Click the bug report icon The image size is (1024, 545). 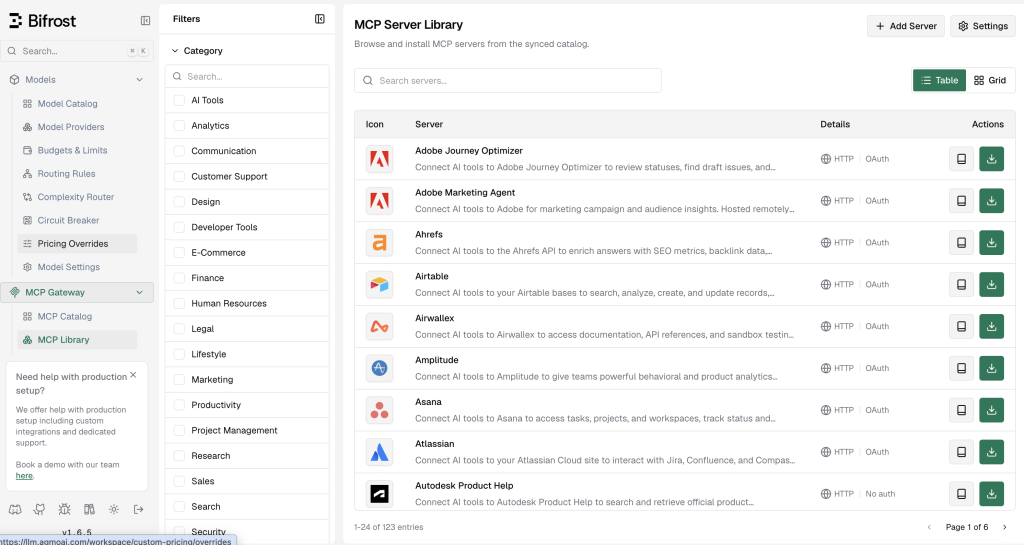[64, 509]
